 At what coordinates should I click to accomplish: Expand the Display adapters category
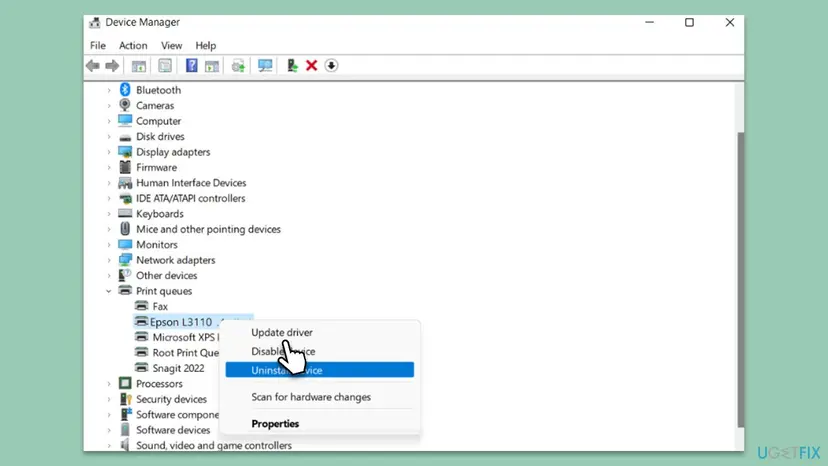(109, 152)
